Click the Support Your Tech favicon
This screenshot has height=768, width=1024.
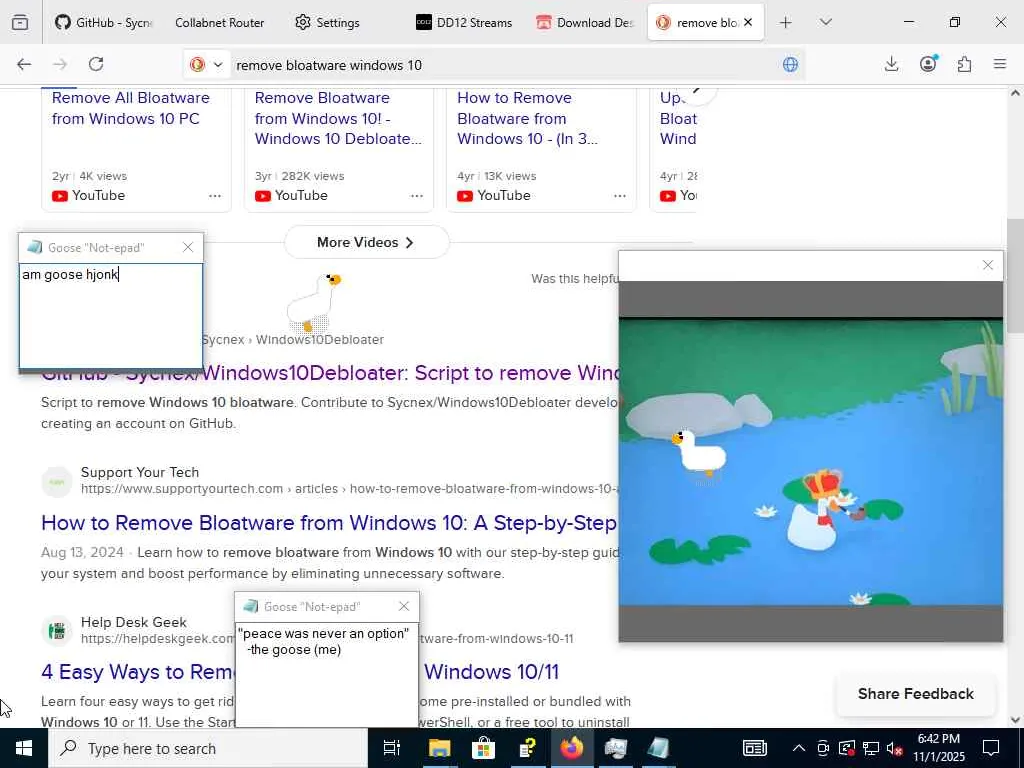[x=57, y=481]
